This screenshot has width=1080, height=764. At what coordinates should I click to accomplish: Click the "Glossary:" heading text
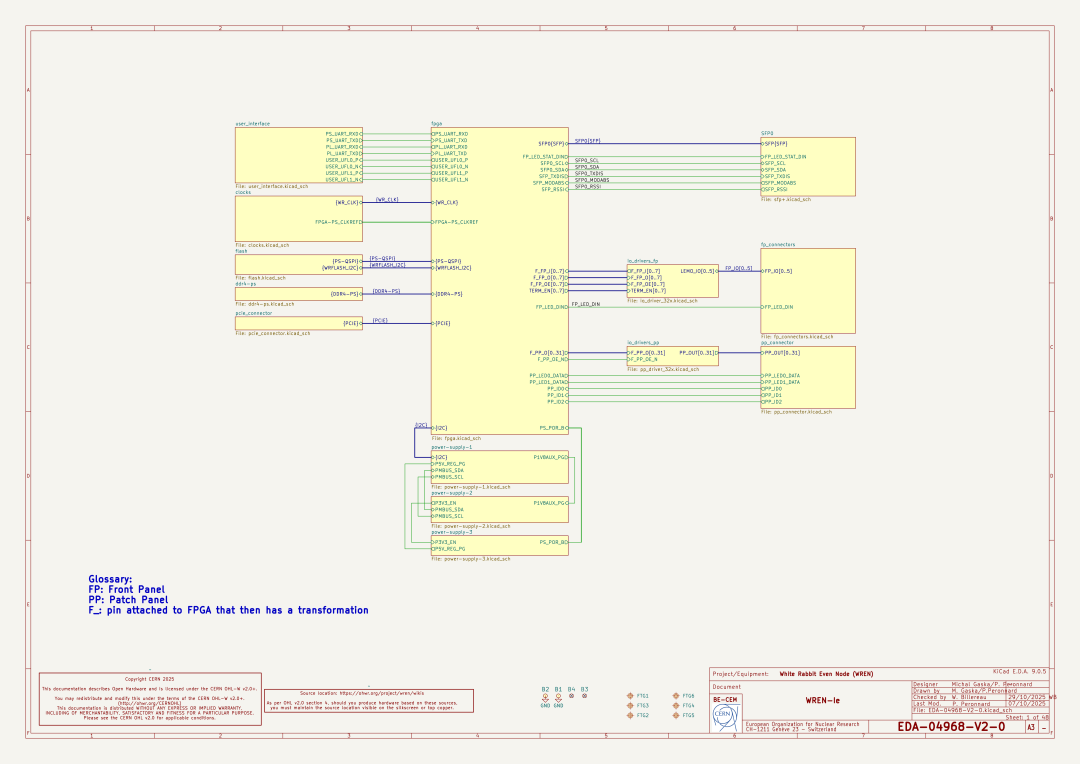(x=110, y=579)
